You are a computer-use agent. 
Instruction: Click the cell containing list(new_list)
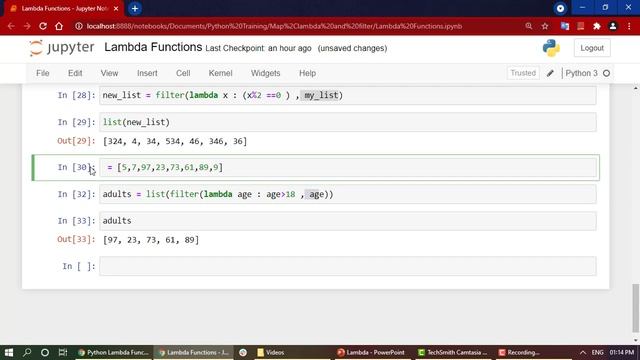pyautogui.click(x=347, y=122)
